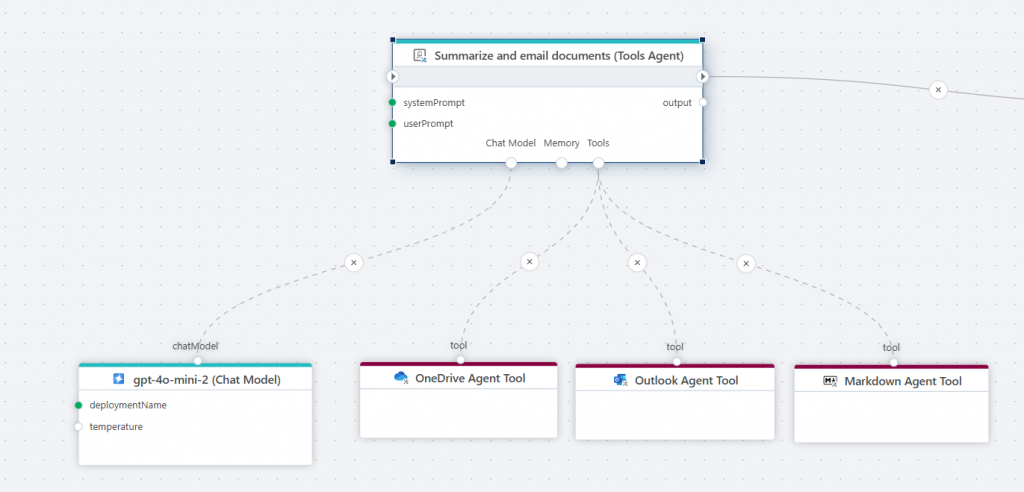Delete the OneDrive tool connection link

tap(530, 262)
